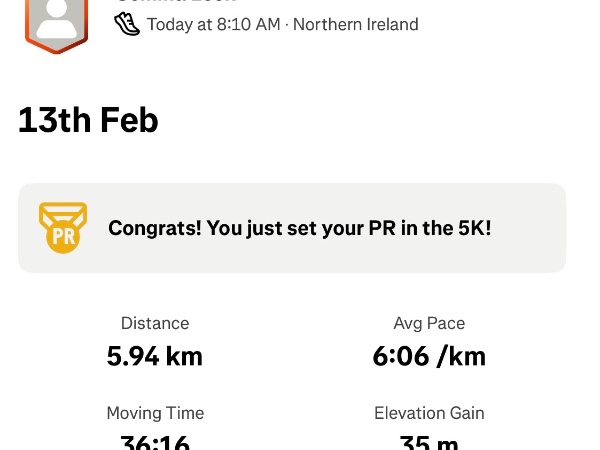The width and height of the screenshot is (600, 450).
Task: Click the Distance stat label
Action: click(x=155, y=323)
